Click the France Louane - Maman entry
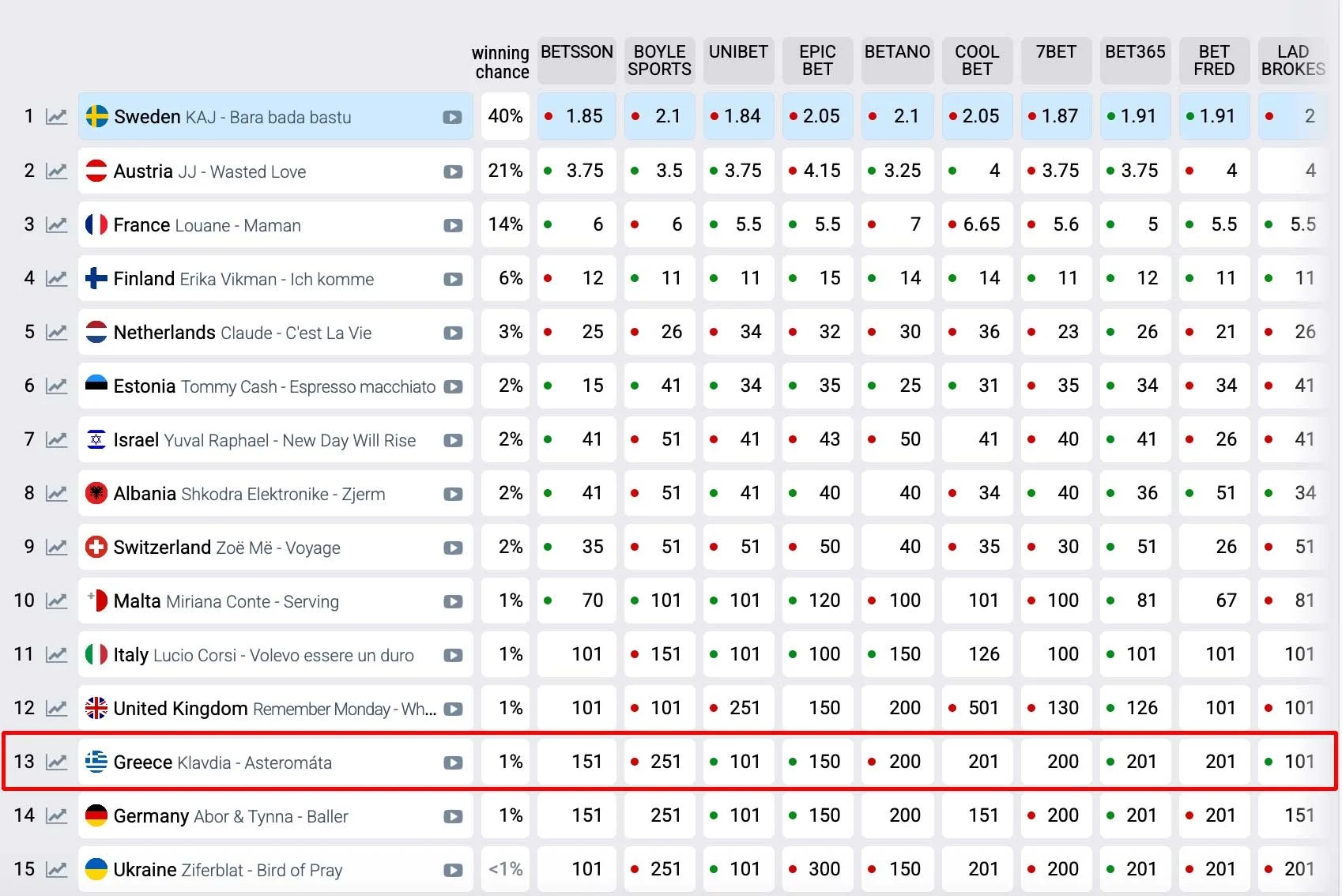1342x896 pixels. (x=207, y=225)
